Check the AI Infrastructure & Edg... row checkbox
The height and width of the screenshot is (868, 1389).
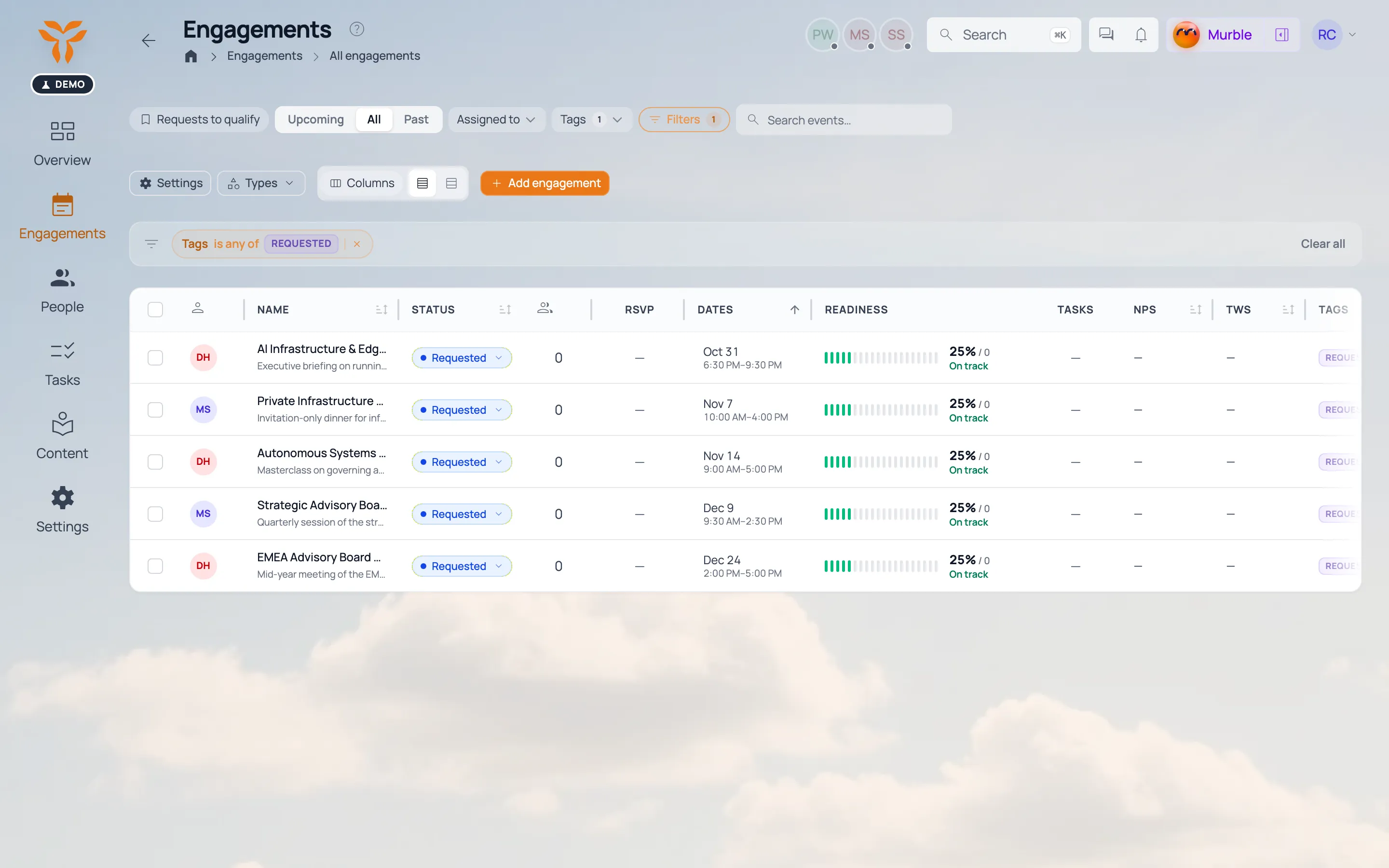click(x=155, y=358)
